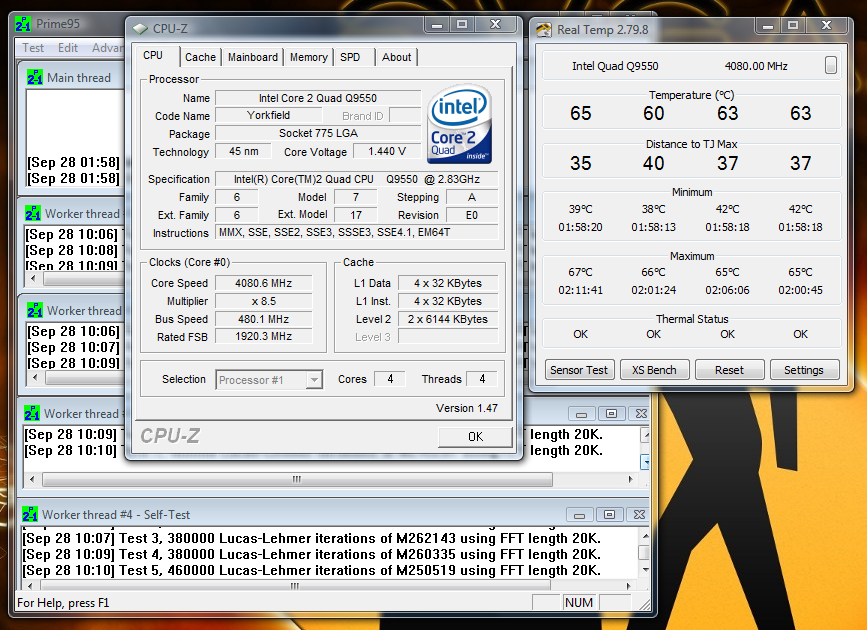867x630 pixels.
Task: Click the Core Speed value 4080.6 MHz
Action: tap(263, 283)
